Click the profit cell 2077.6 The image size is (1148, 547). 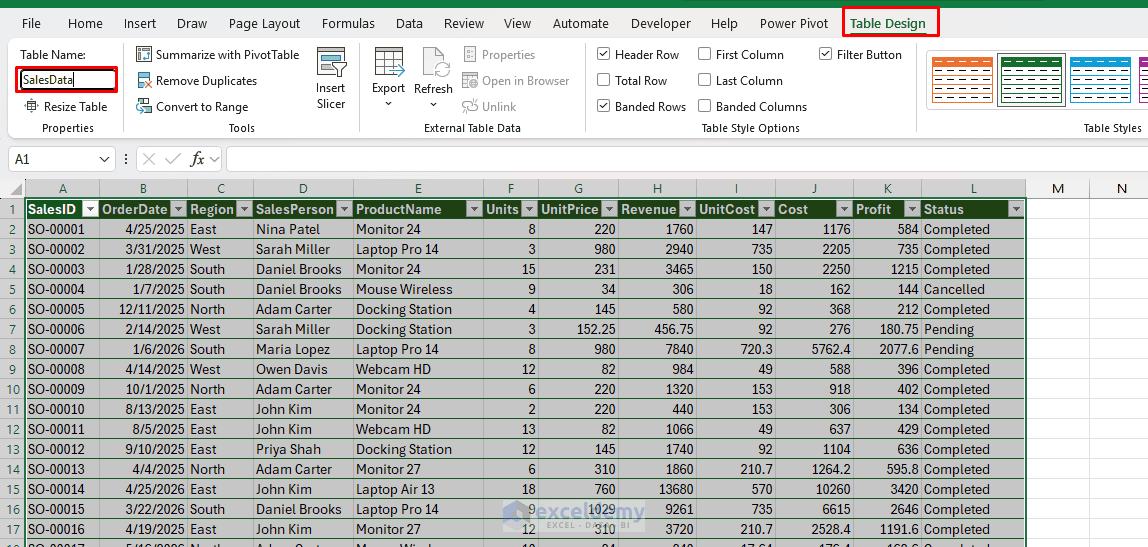pyautogui.click(x=887, y=349)
